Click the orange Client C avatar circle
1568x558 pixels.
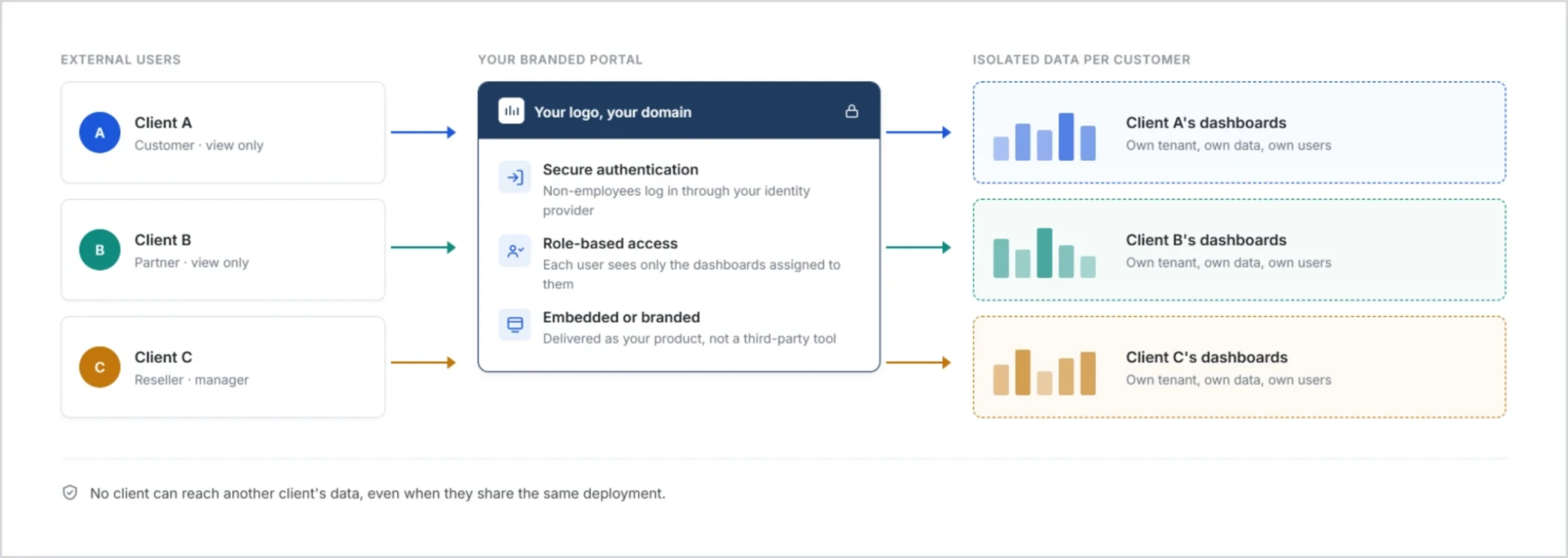click(100, 367)
